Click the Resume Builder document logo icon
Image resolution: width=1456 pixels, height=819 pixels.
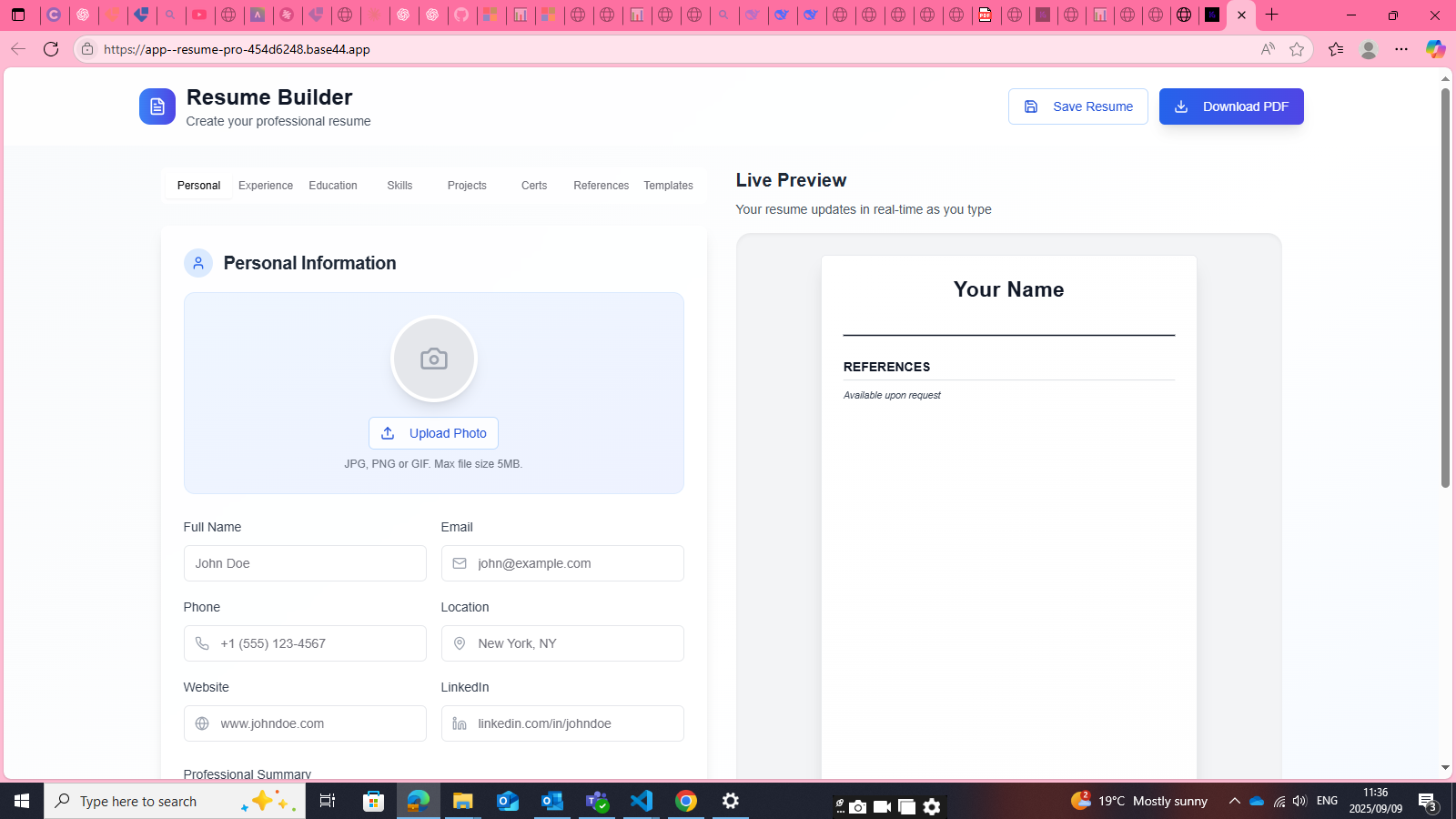(x=157, y=106)
